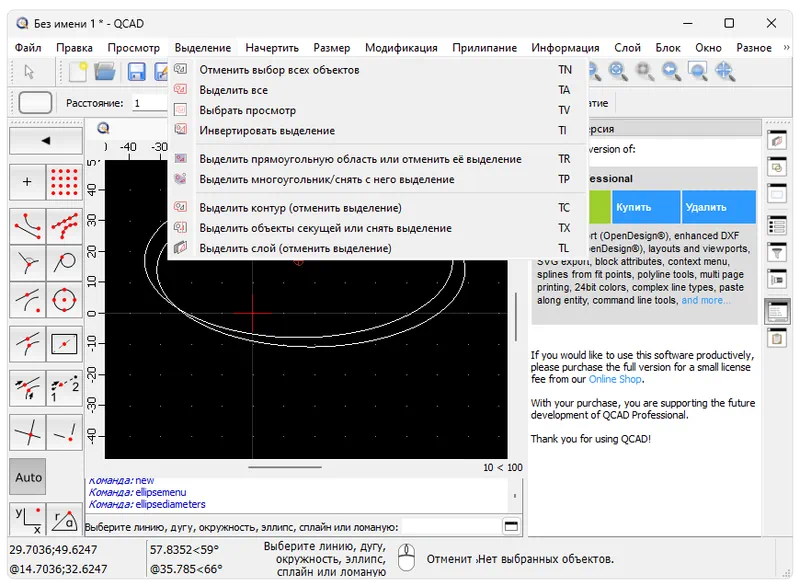800x586 pixels.
Task: Click the right-sidebar panel icon with an empty blue rectangle
Action: [x=777, y=193]
